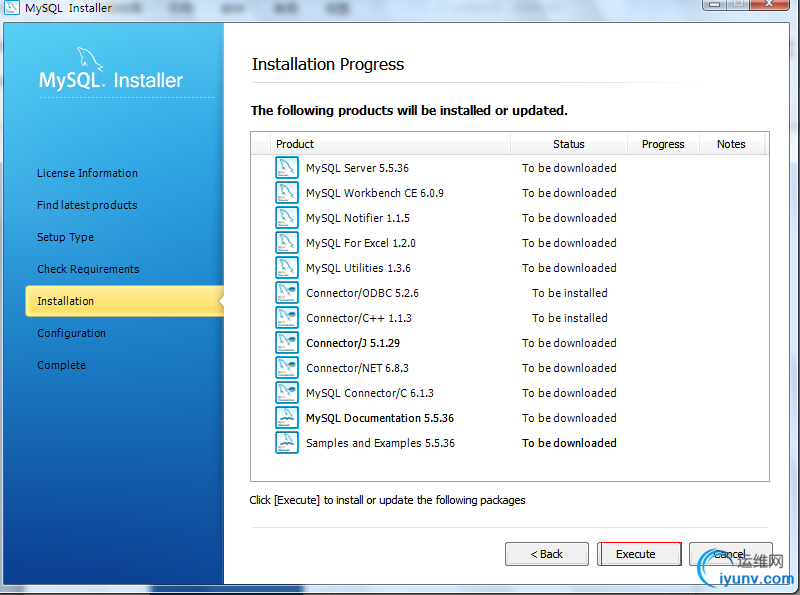This screenshot has width=800, height=595.
Task: Click the Connector/ODBC 5.2.6 icon
Action: [x=287, y=293]
